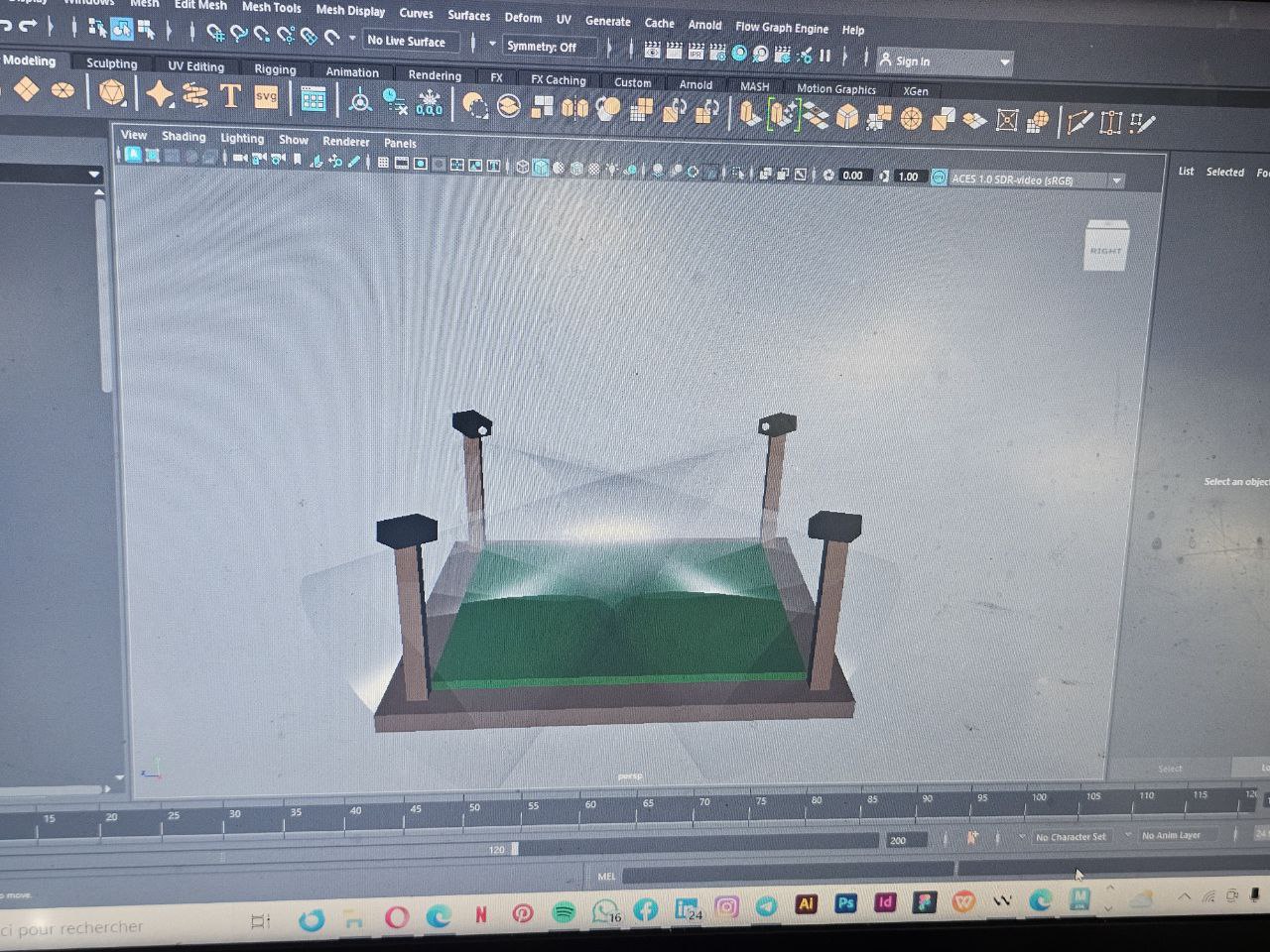
Task: Delete history using the shelf icon
Action: click(395, 101)
